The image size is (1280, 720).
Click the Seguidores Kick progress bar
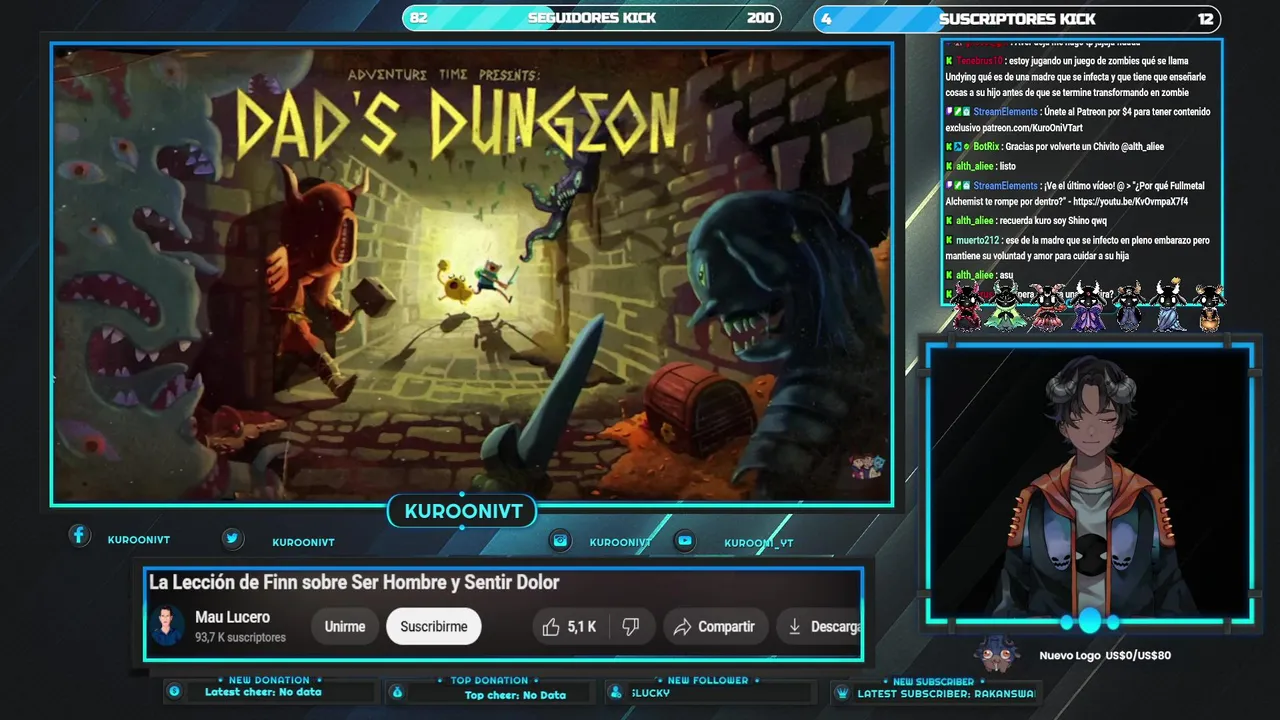coord(591,18)
